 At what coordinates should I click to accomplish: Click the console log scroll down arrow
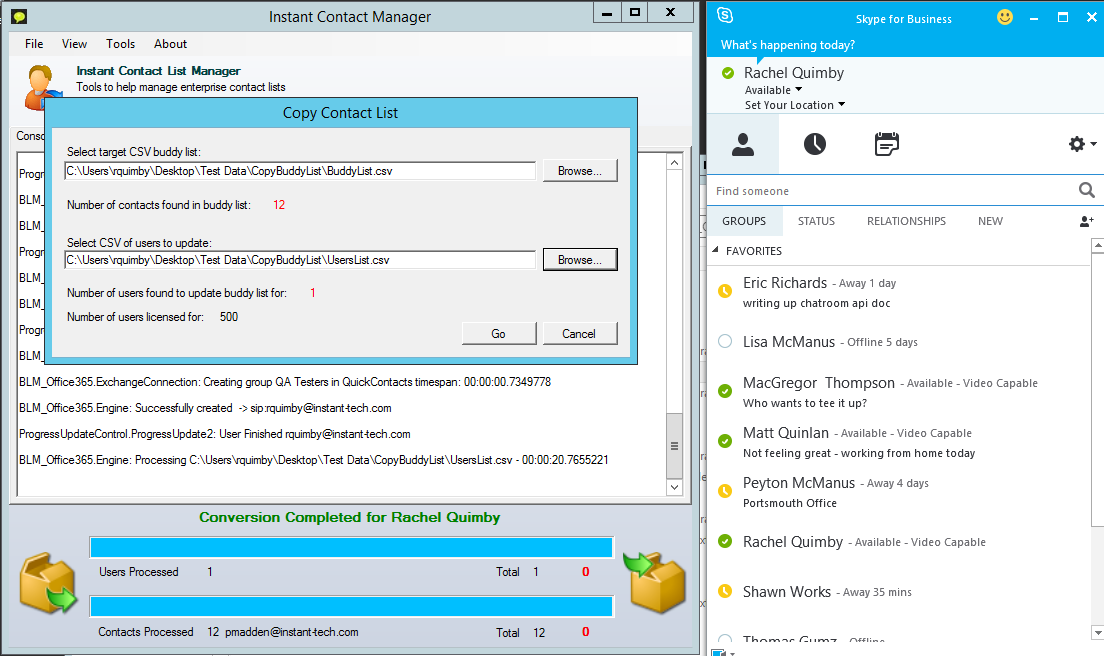pyautogui.click(x=675, y=487)
